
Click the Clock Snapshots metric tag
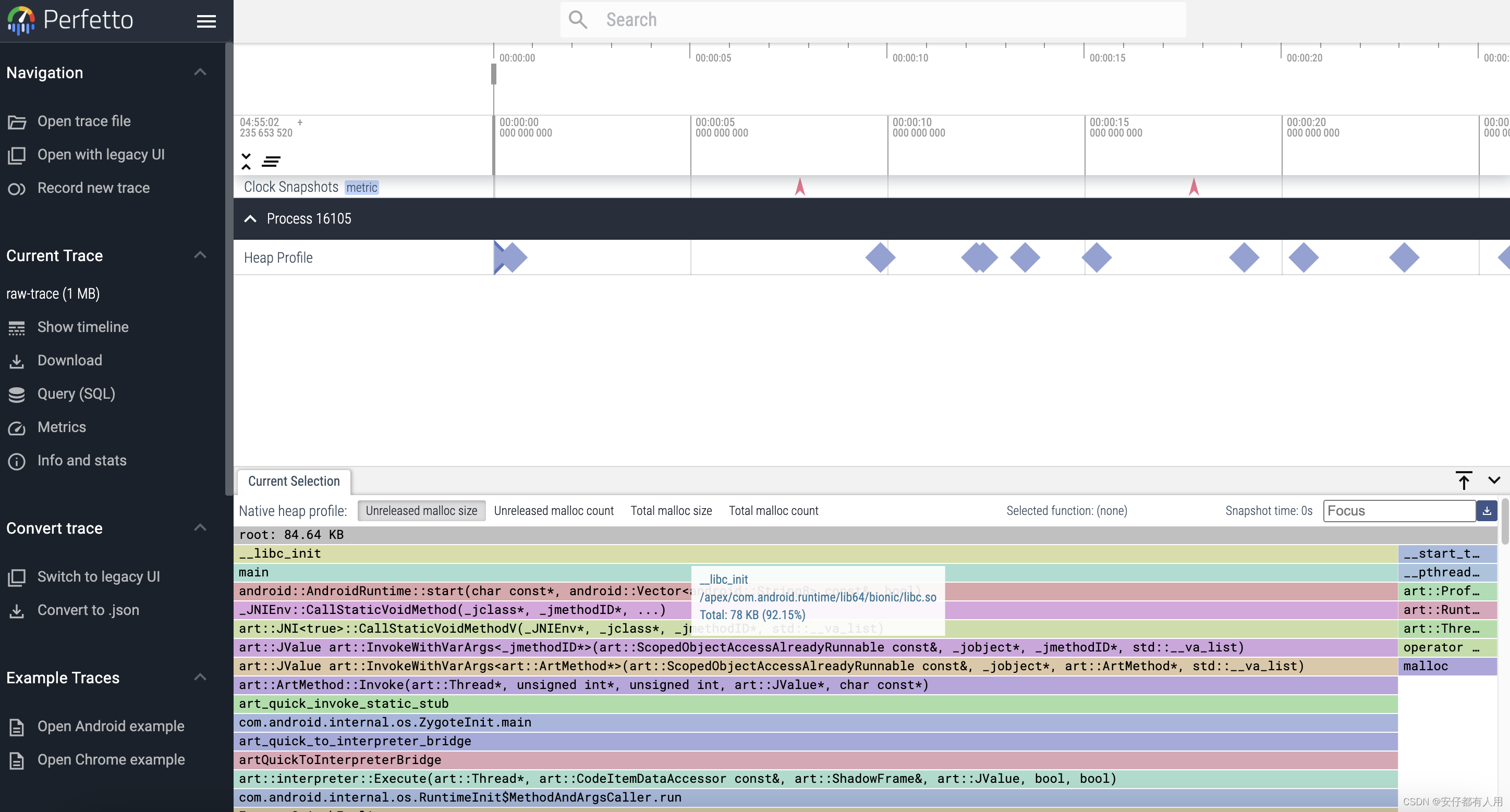coord(362,188)
